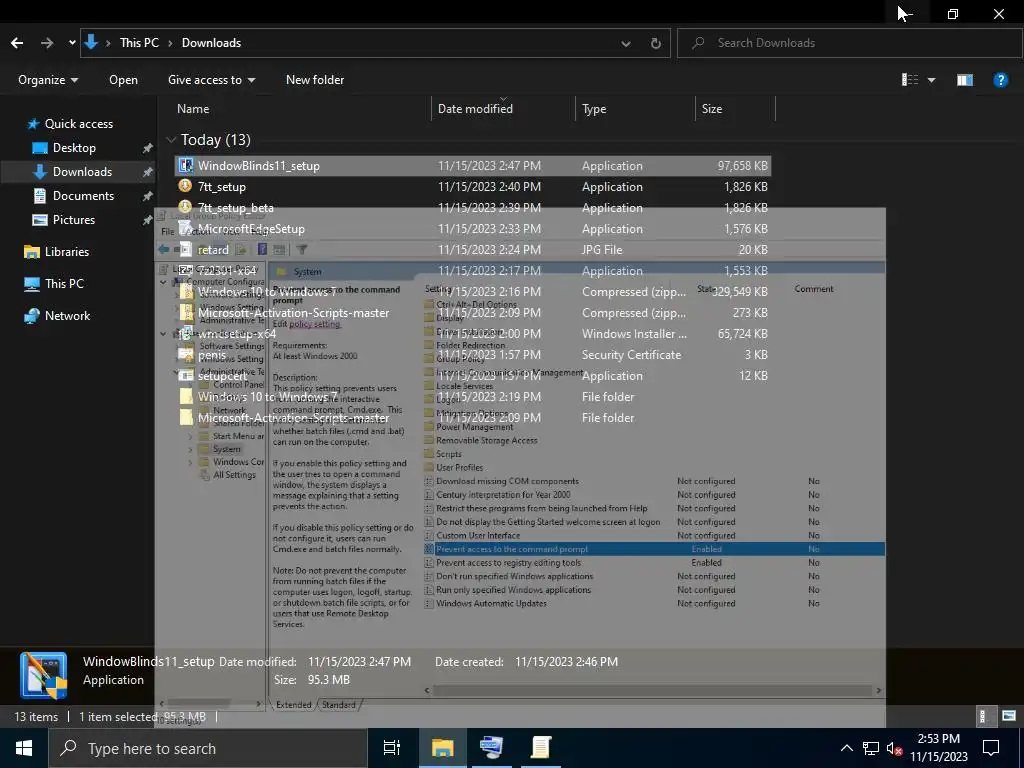
Task: Toggle the preview pane
Action: click(x=965, y=80)
